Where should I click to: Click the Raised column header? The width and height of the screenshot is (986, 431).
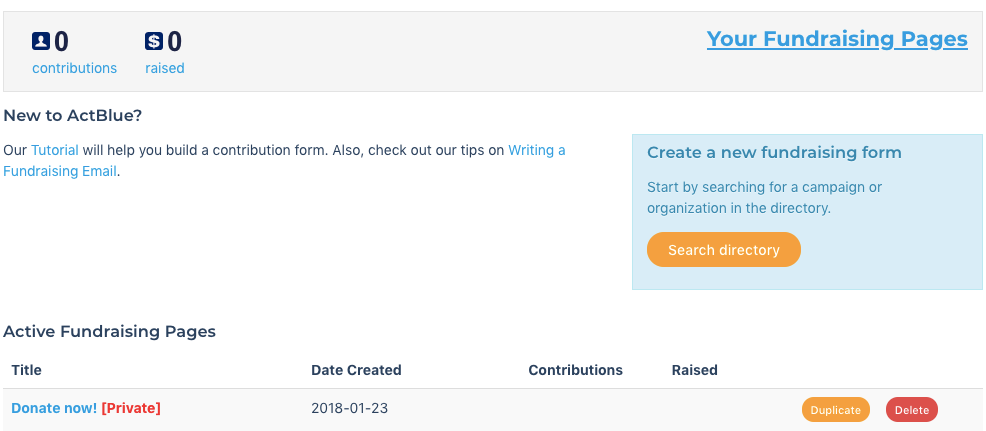(694, 370)
